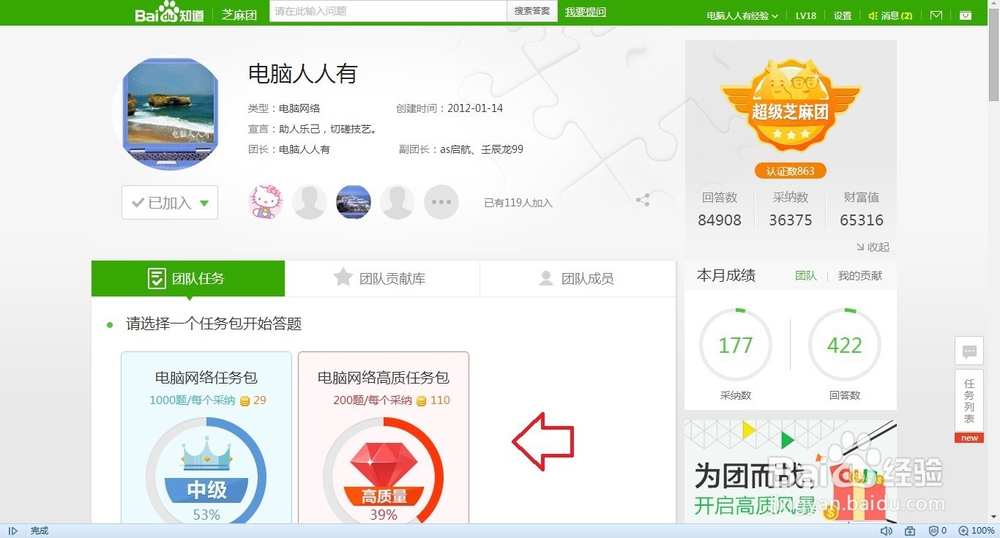Click the LV18 level indicator
This screenshot has width=1000, height=538.
805,15
